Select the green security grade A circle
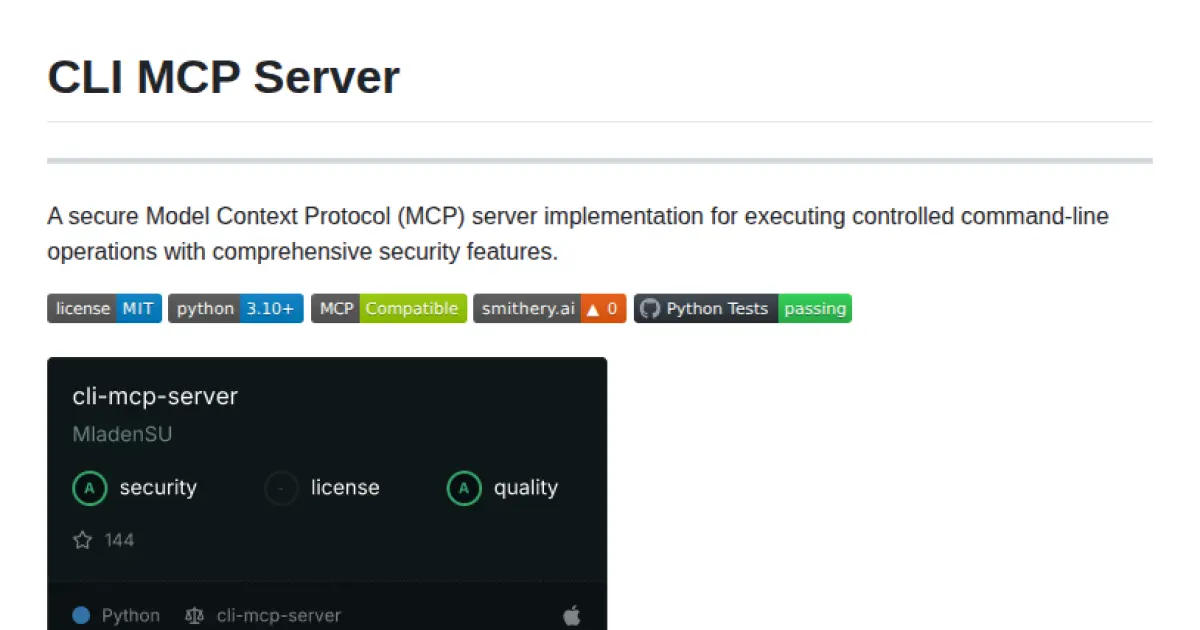This screenshot has width=1200, height=630. [x=89, y=488]
